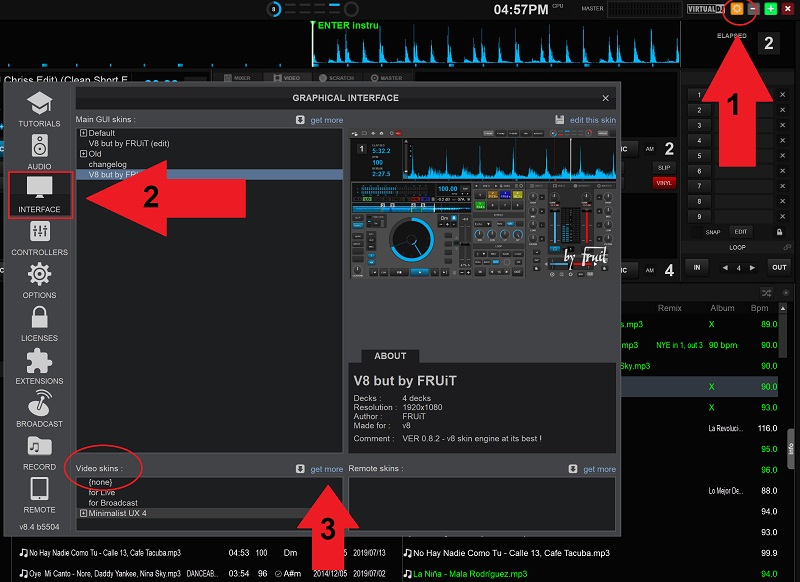Click the round dot icon next to shuffle
This screenshot has width=800, height=582.
coord(786,293)
